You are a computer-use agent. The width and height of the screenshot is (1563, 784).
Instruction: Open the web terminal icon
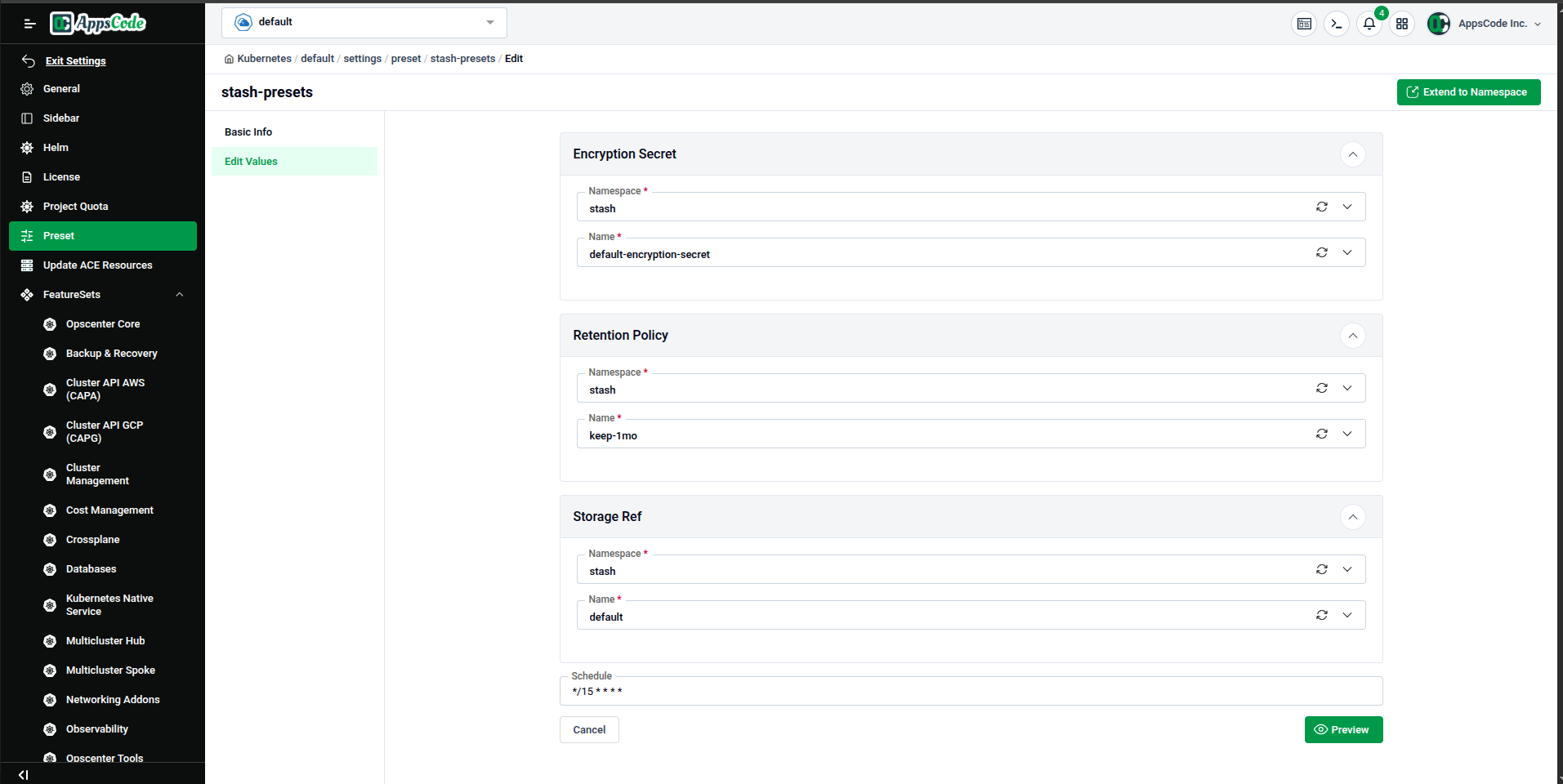coord(1336,24)
